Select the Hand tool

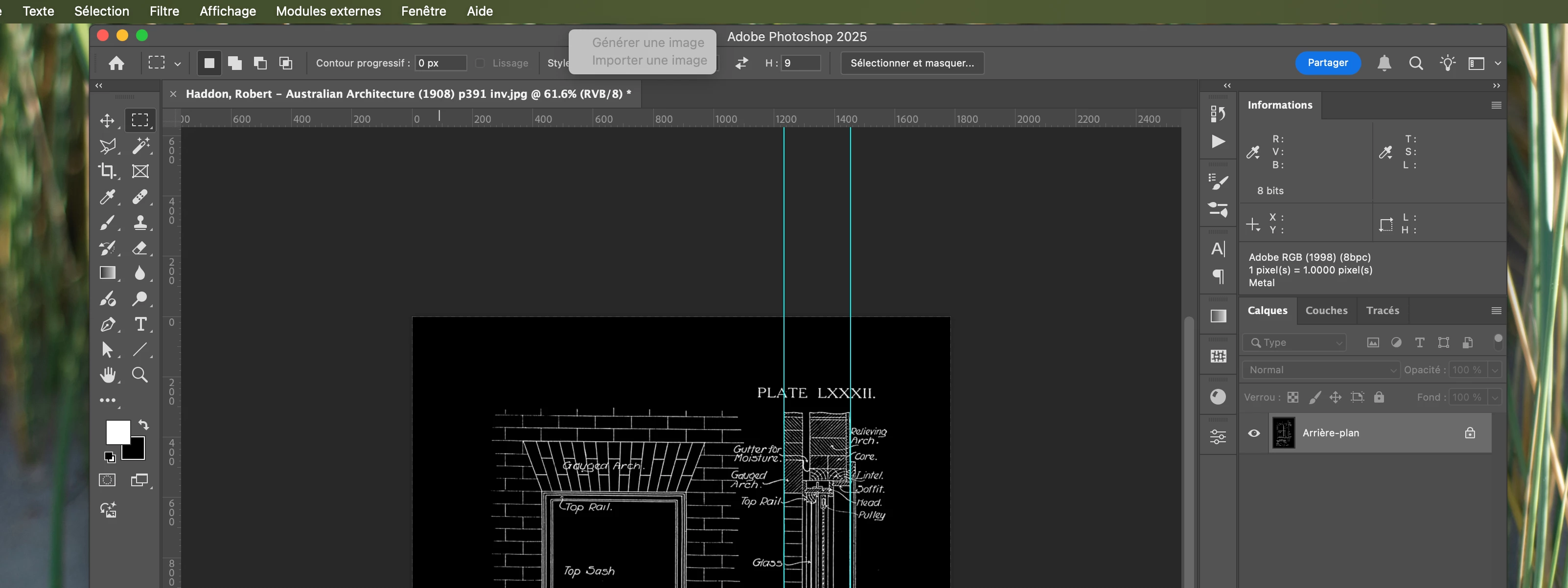click(x=107, y=375)
